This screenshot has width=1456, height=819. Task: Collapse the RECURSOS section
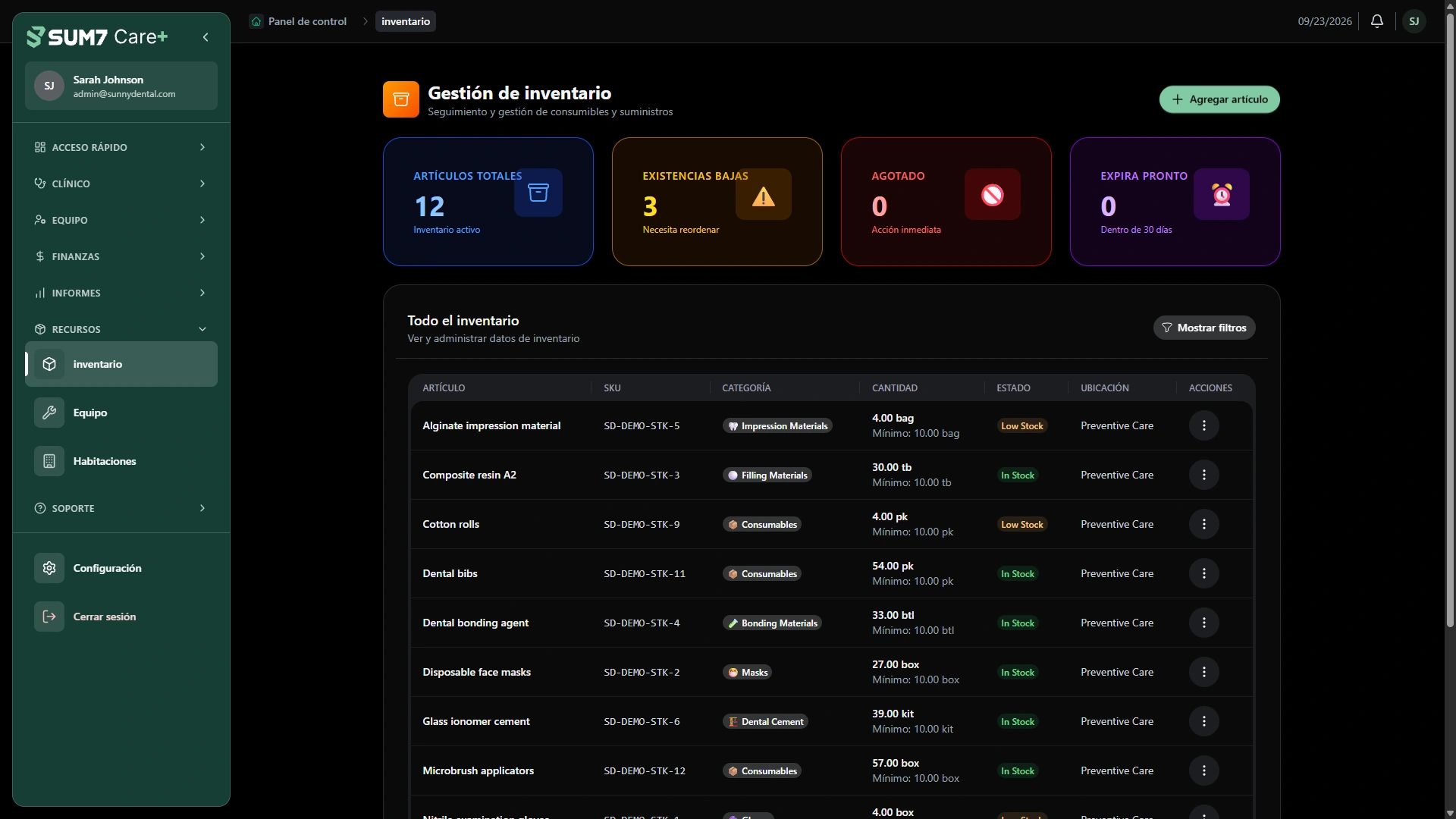point(121,329)
